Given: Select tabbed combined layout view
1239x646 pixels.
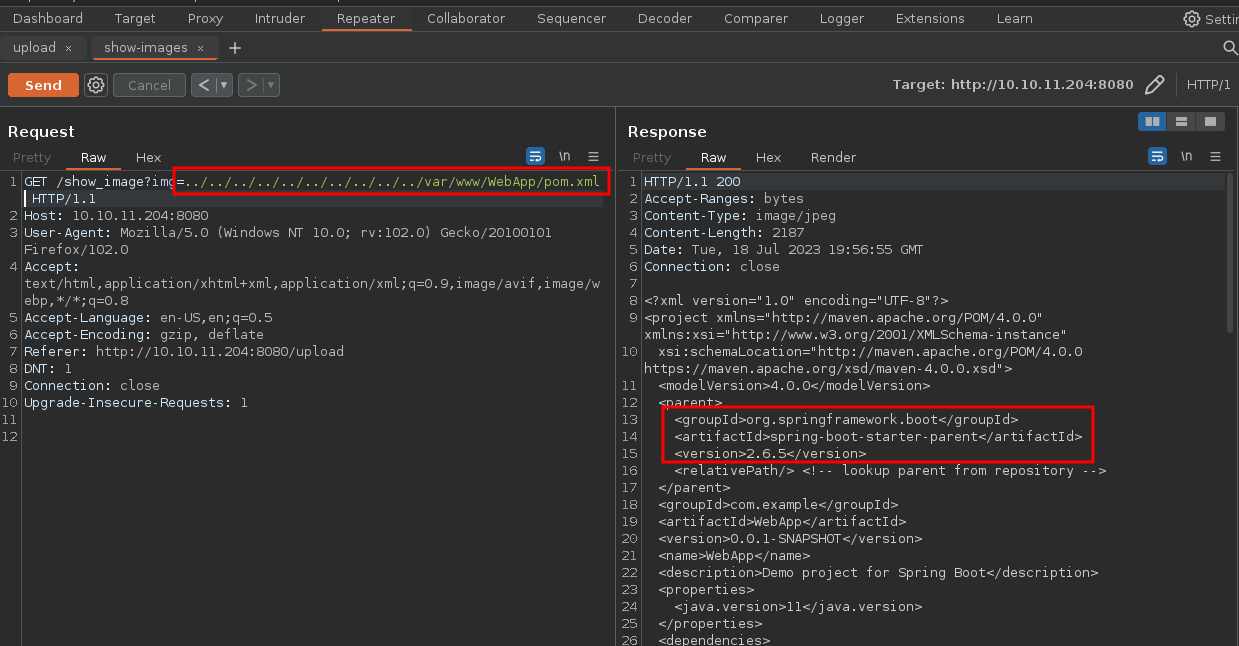Looking at the screenshot, I should pos(1210,121).
